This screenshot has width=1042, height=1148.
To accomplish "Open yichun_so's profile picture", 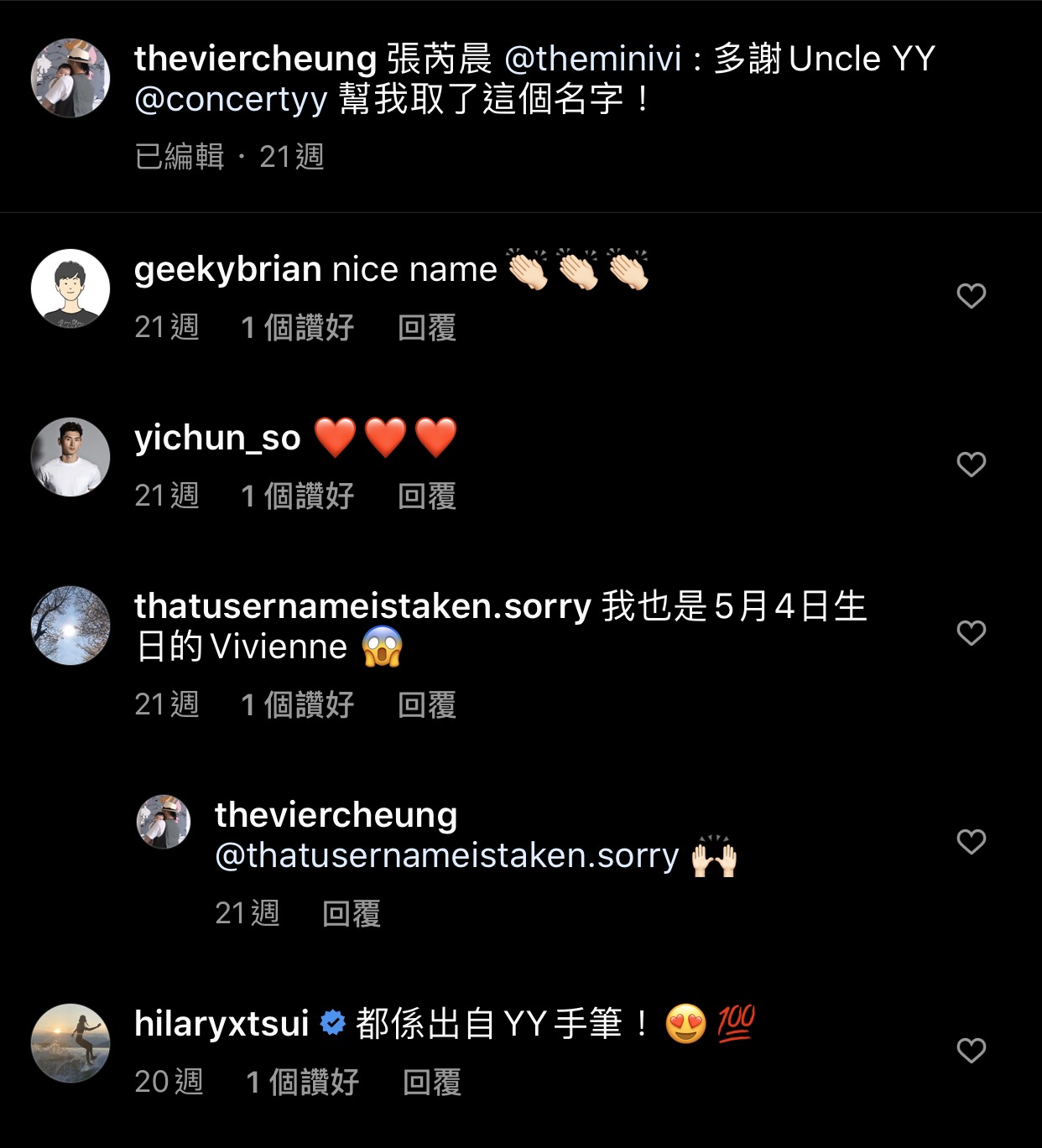I will 70,457.
